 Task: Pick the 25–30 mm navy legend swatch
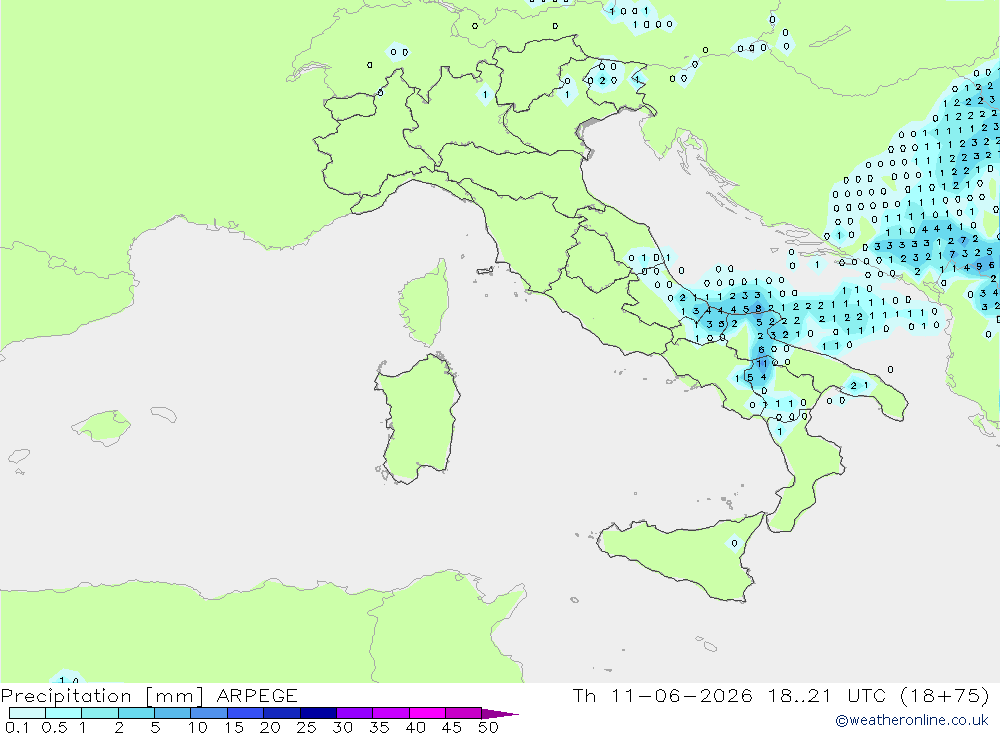318,713
